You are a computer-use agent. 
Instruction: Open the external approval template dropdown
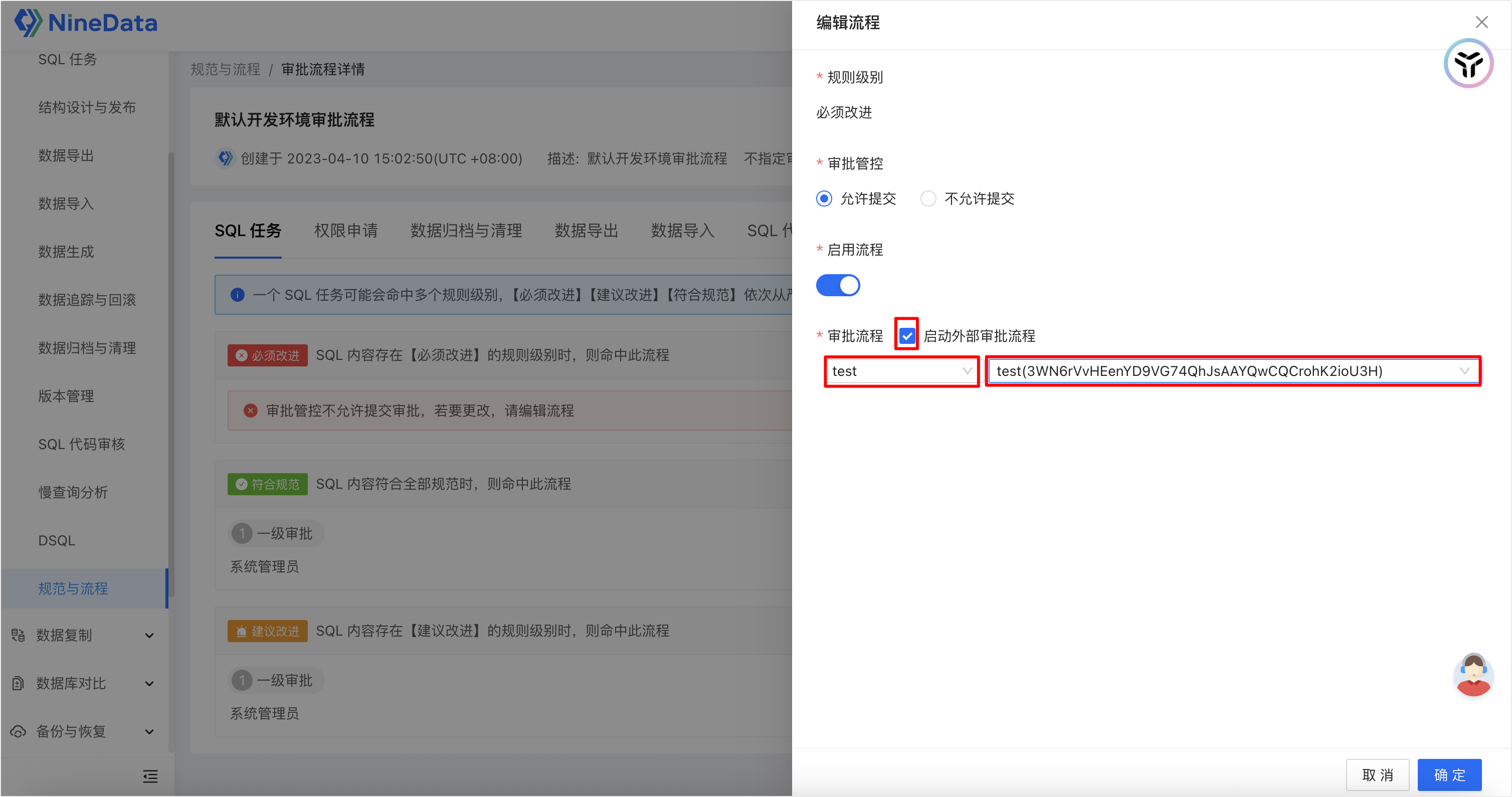1233,371
